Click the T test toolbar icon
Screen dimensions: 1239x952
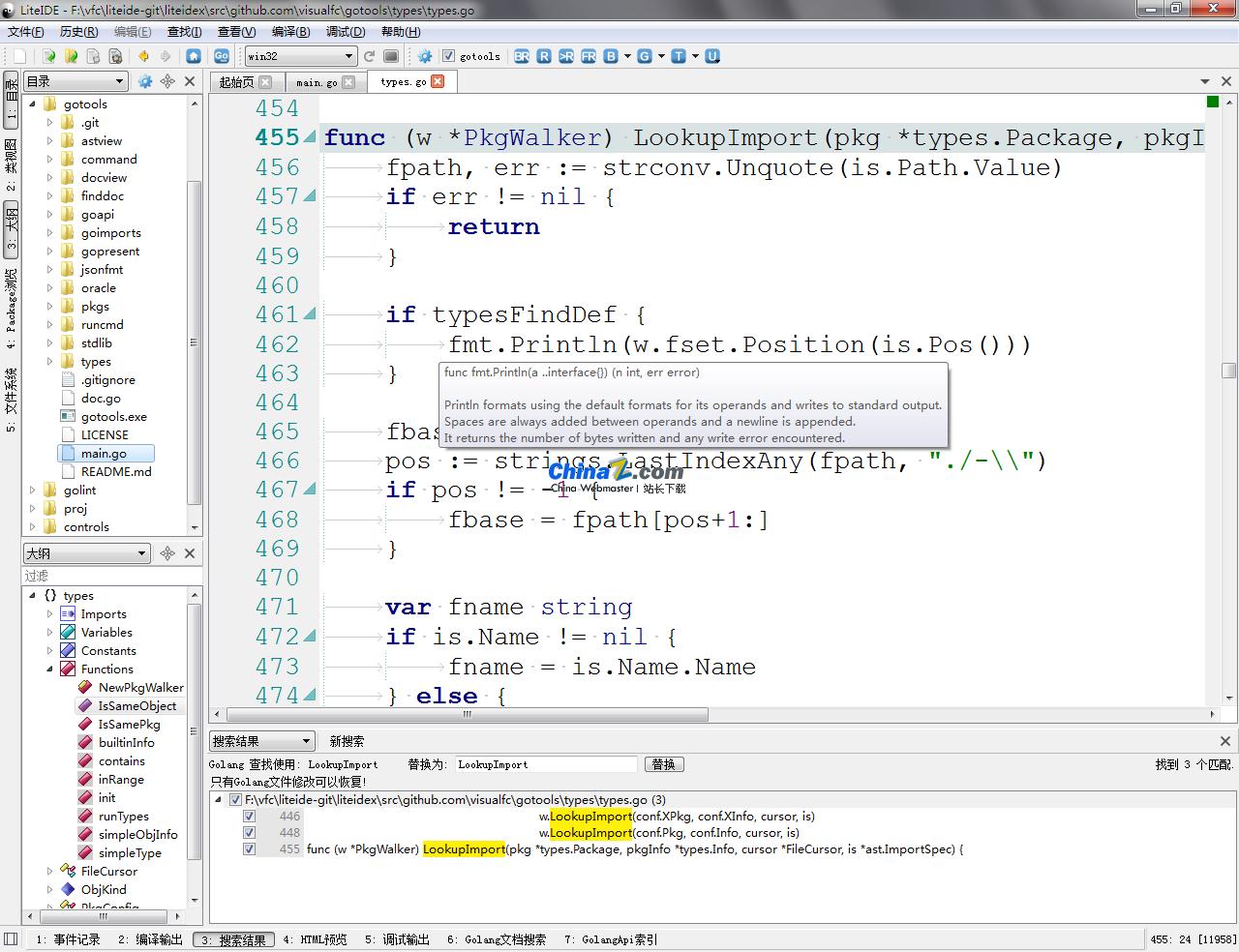coord(678,56)
